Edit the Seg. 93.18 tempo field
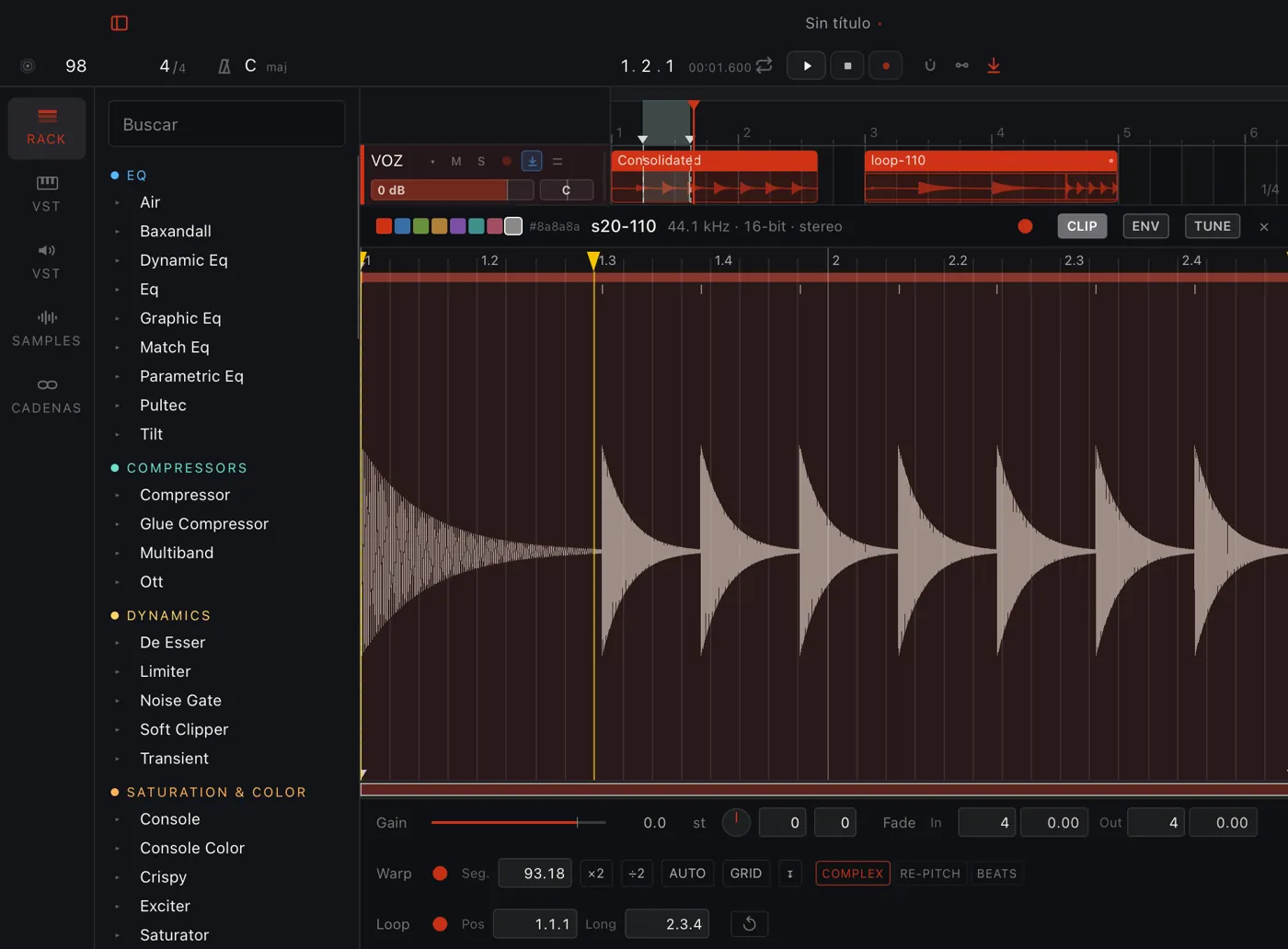The height and width of the screenshot is (949, 1288). tap(535, 874)
